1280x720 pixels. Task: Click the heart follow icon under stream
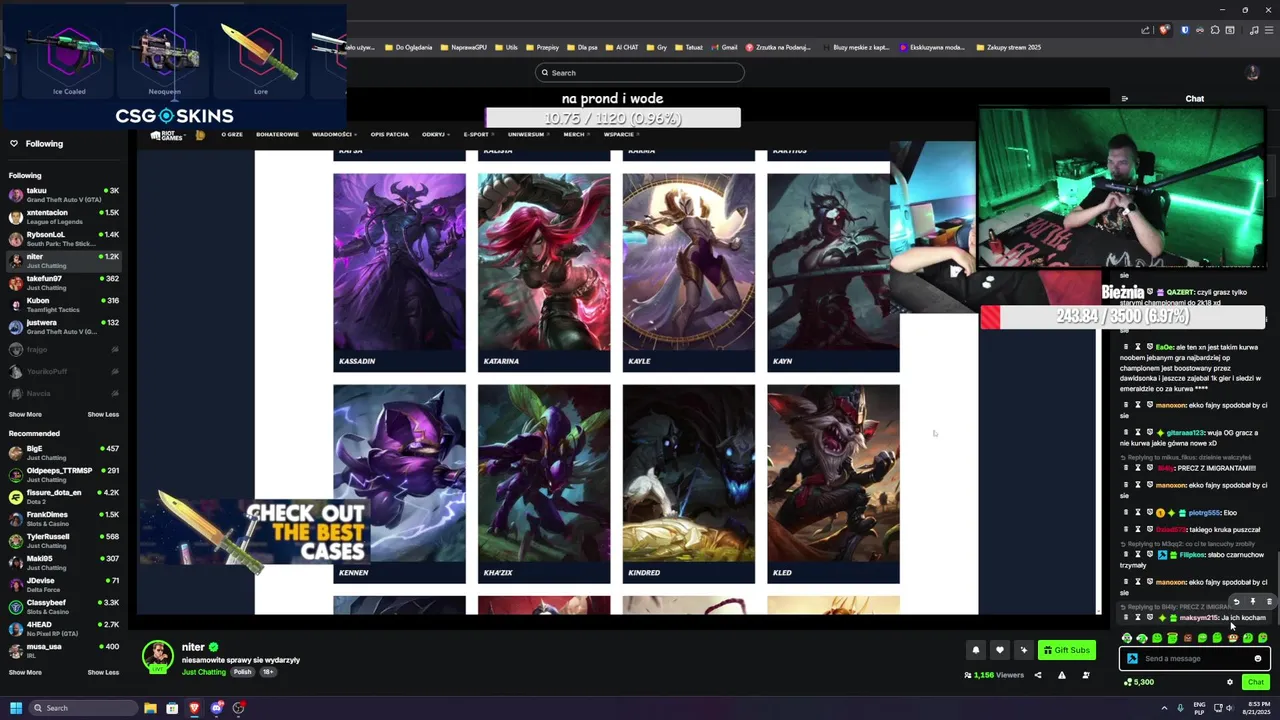(999, 650)
